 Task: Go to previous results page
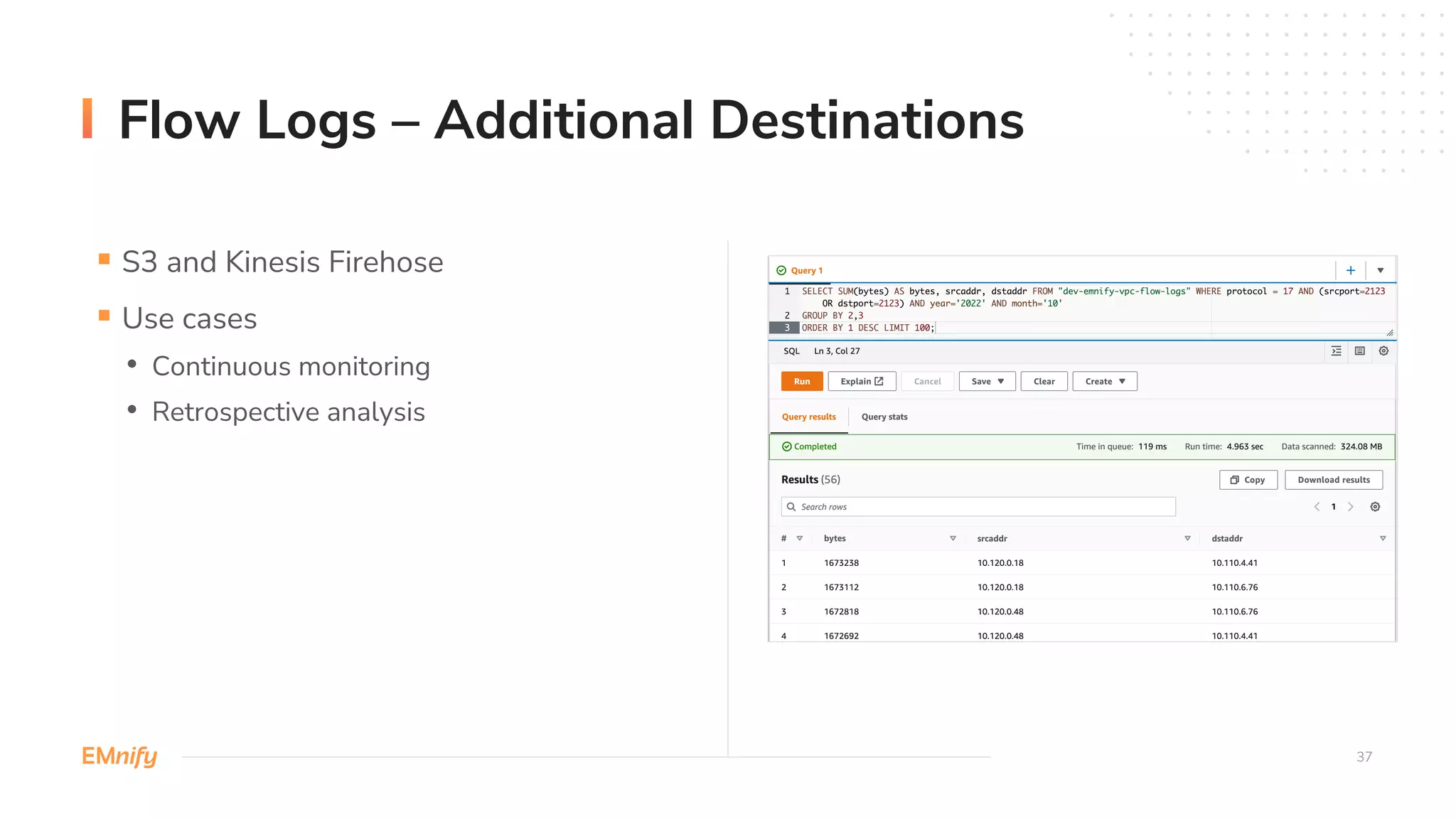pos(1317,507)
